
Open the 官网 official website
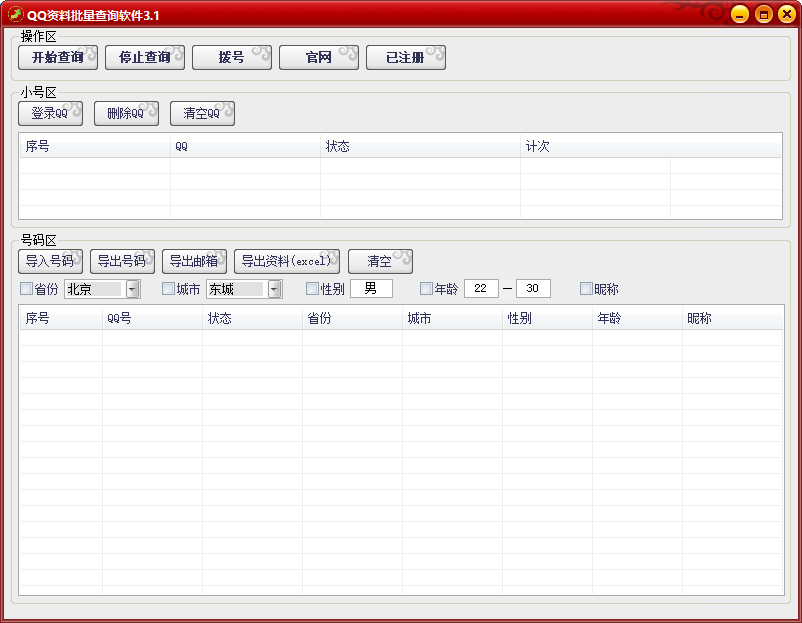point(319,57)
